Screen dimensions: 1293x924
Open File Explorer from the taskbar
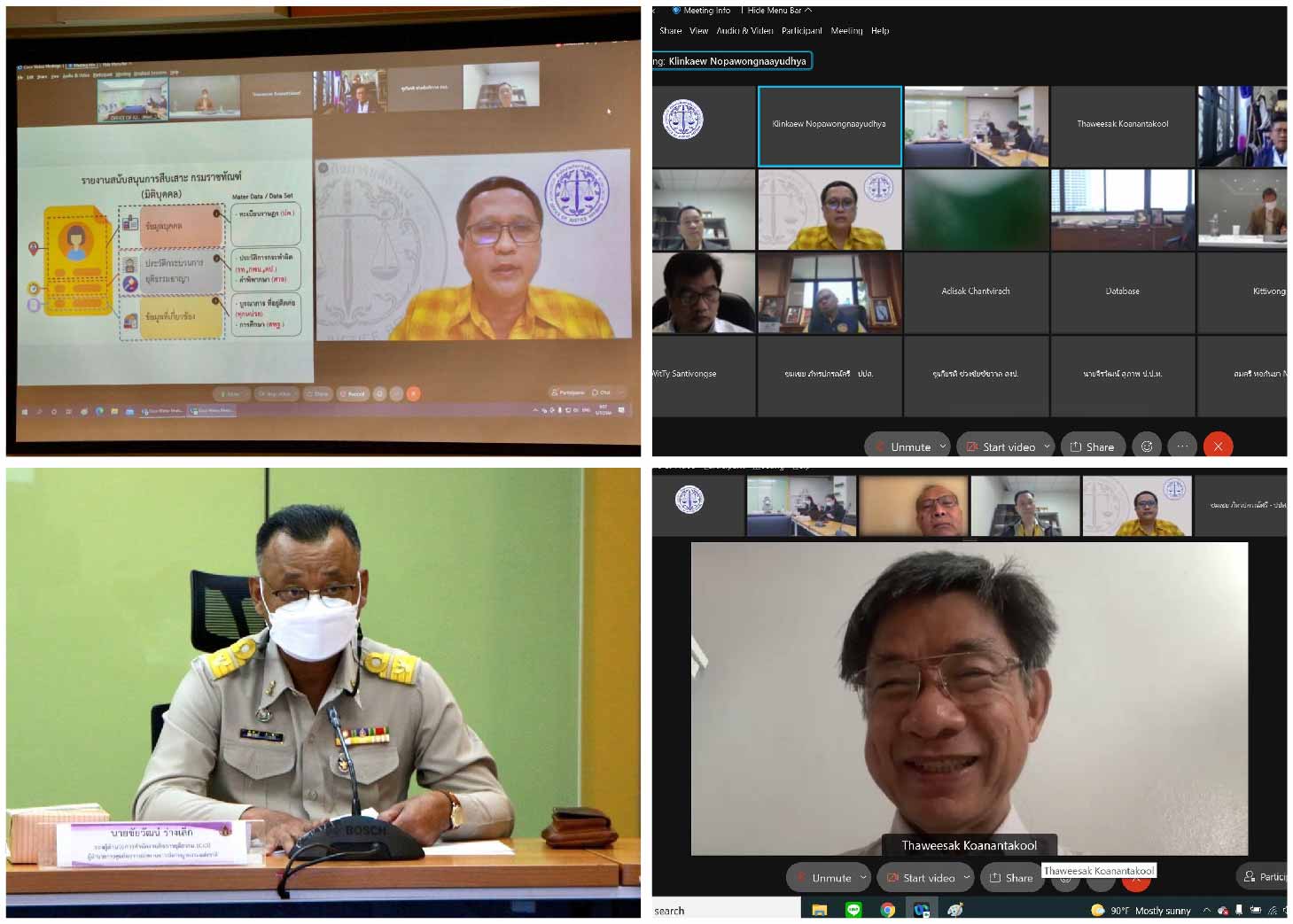point(820,910)
